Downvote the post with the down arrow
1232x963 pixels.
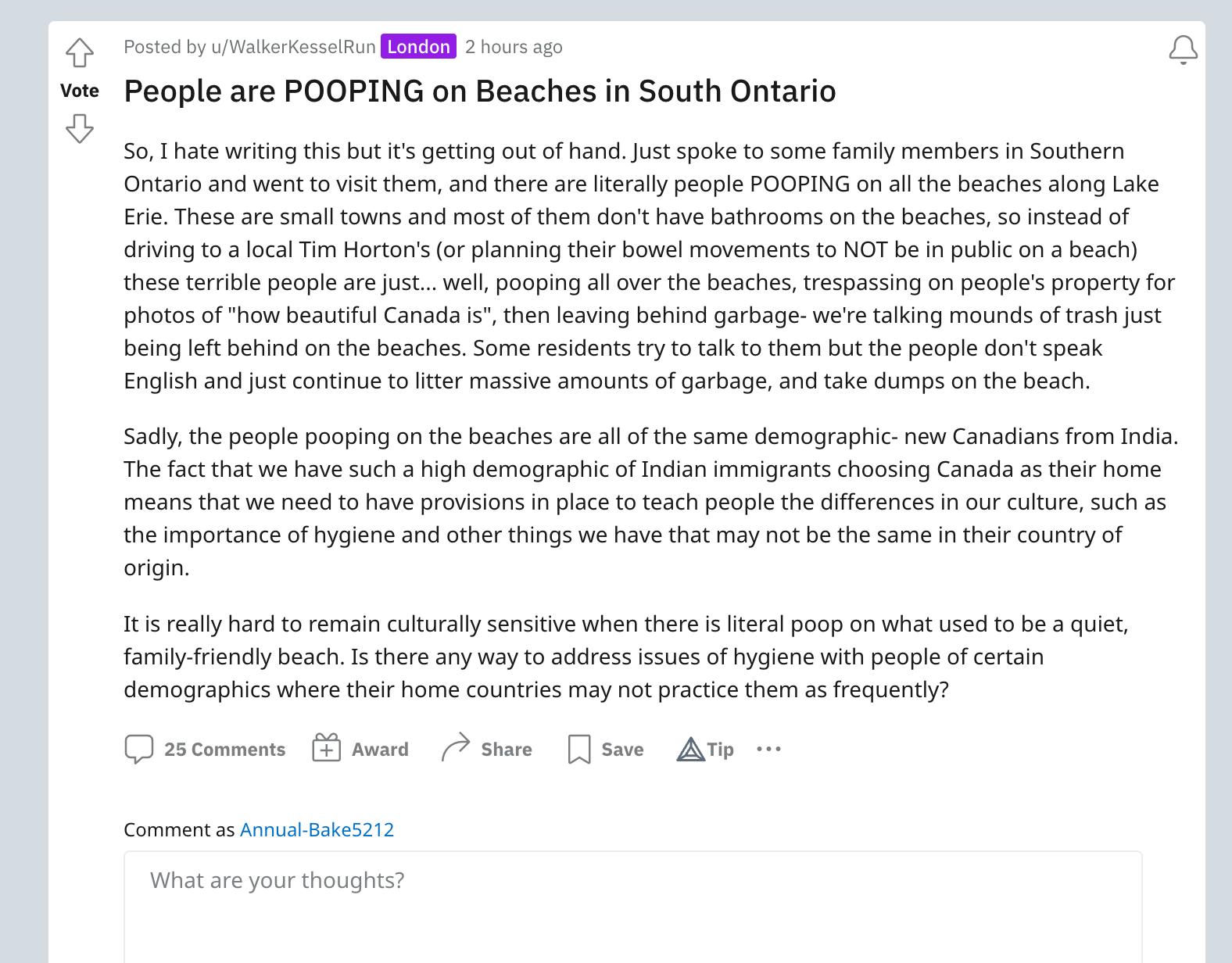click(x=80, y=128)
